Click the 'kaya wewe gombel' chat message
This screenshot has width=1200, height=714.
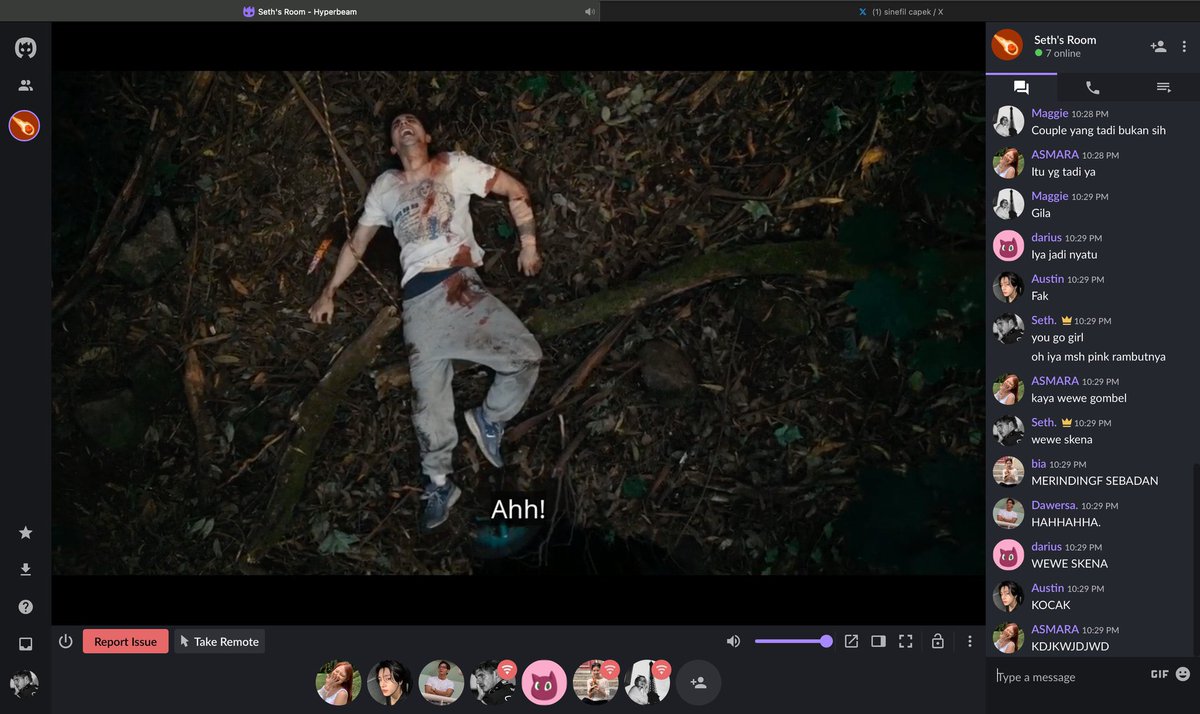1079,398
